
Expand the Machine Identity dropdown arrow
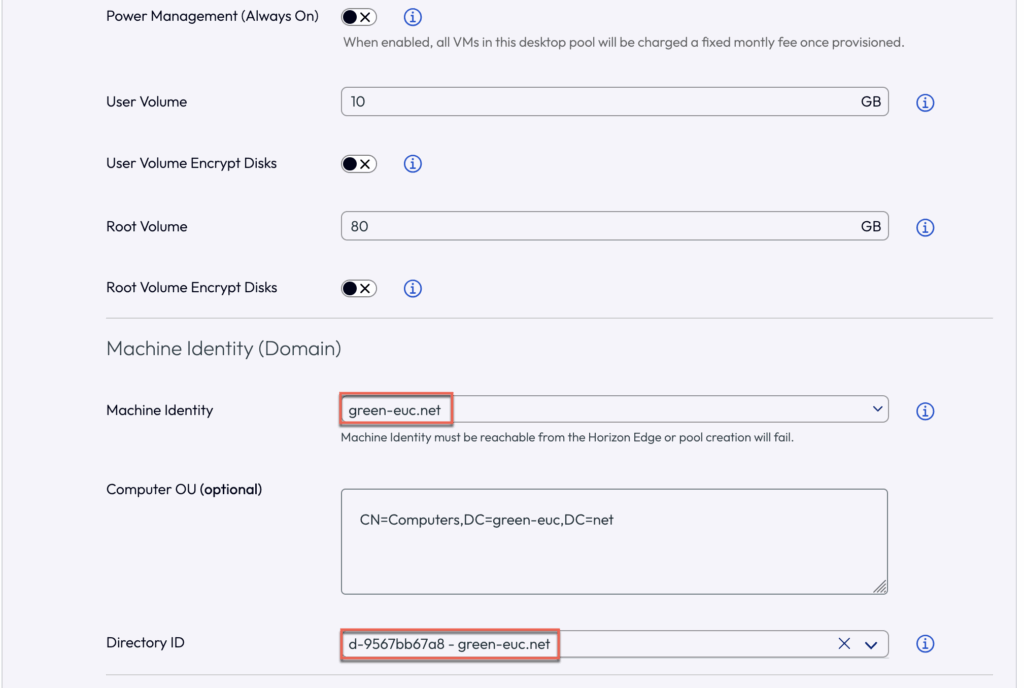tap(877, 409)
